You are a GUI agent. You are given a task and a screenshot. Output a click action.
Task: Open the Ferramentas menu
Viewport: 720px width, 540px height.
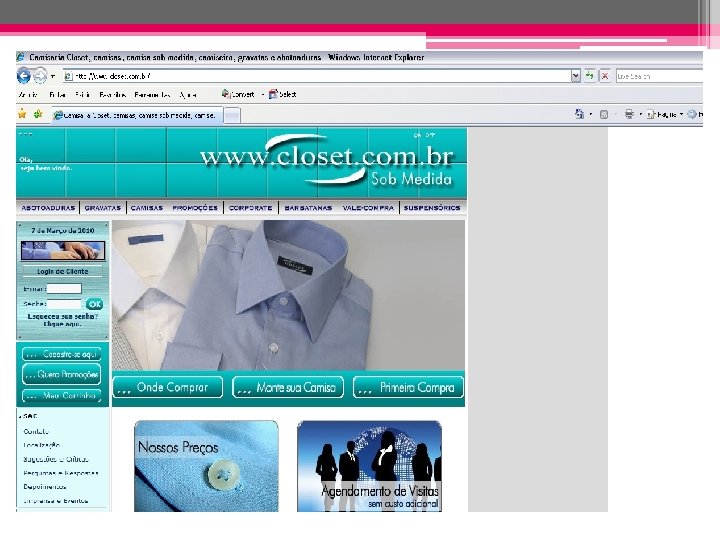152,95
